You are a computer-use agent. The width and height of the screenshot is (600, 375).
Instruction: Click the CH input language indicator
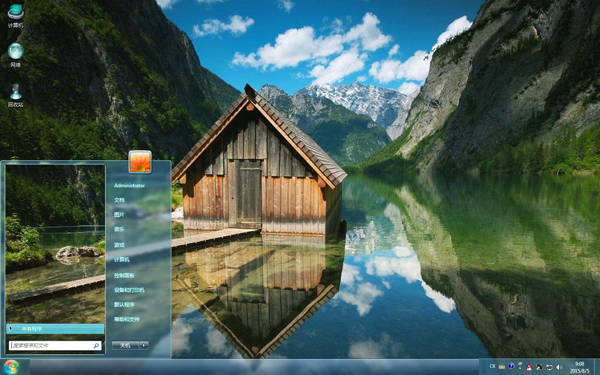(492, 366)
